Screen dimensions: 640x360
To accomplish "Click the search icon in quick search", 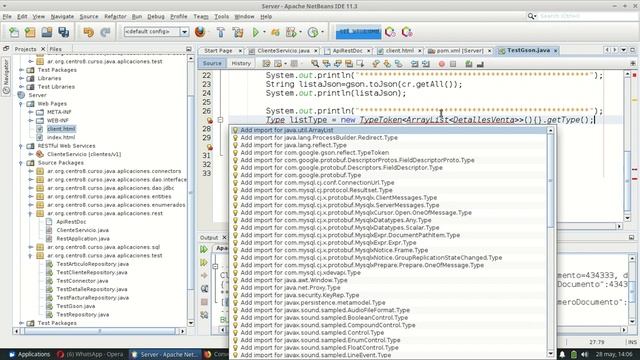I will pyautogui.click(x=531, y=16).
